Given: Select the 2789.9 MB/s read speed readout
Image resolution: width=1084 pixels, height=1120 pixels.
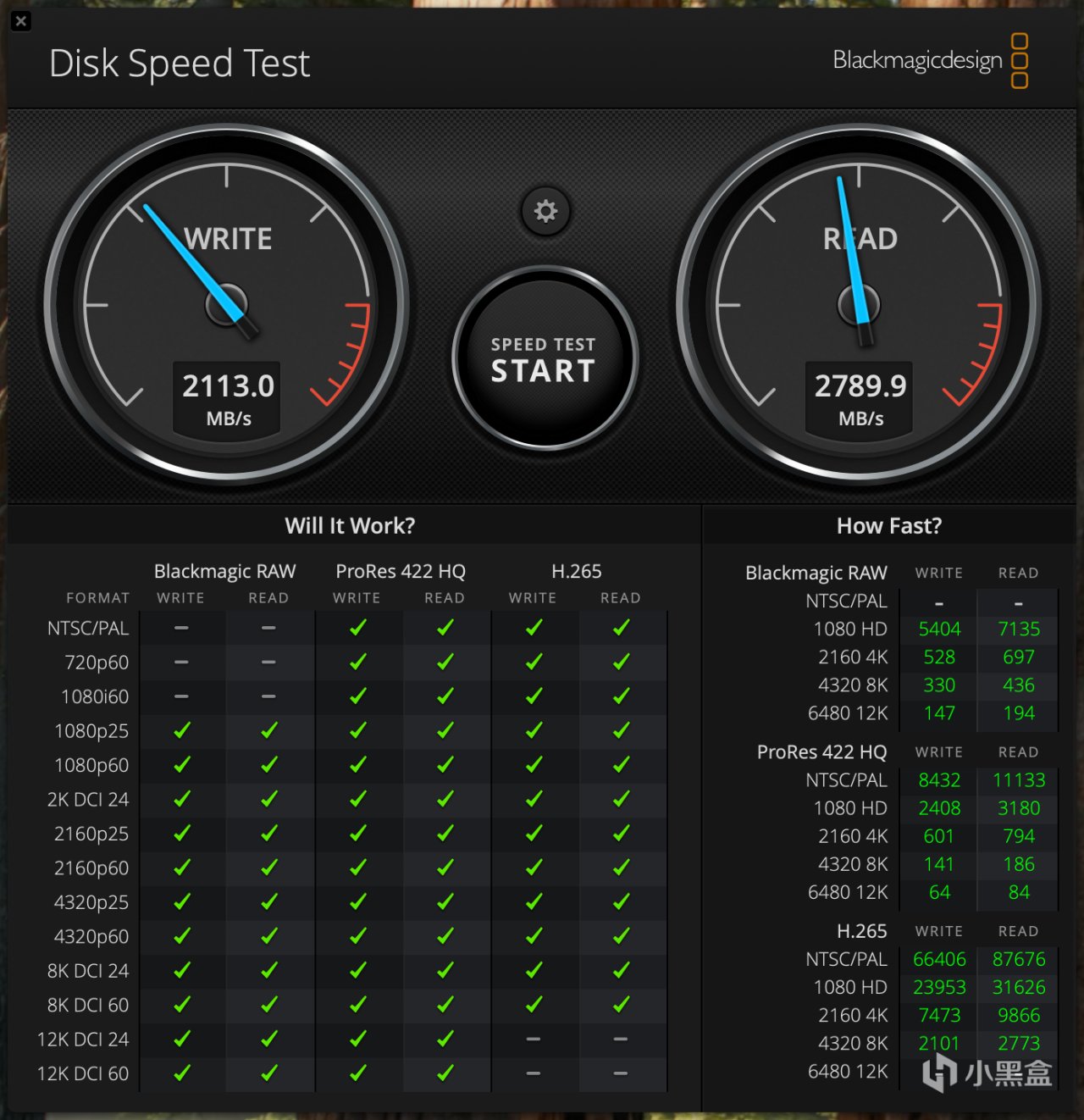Looking at the screenshot, I should [x=860, y=399].
